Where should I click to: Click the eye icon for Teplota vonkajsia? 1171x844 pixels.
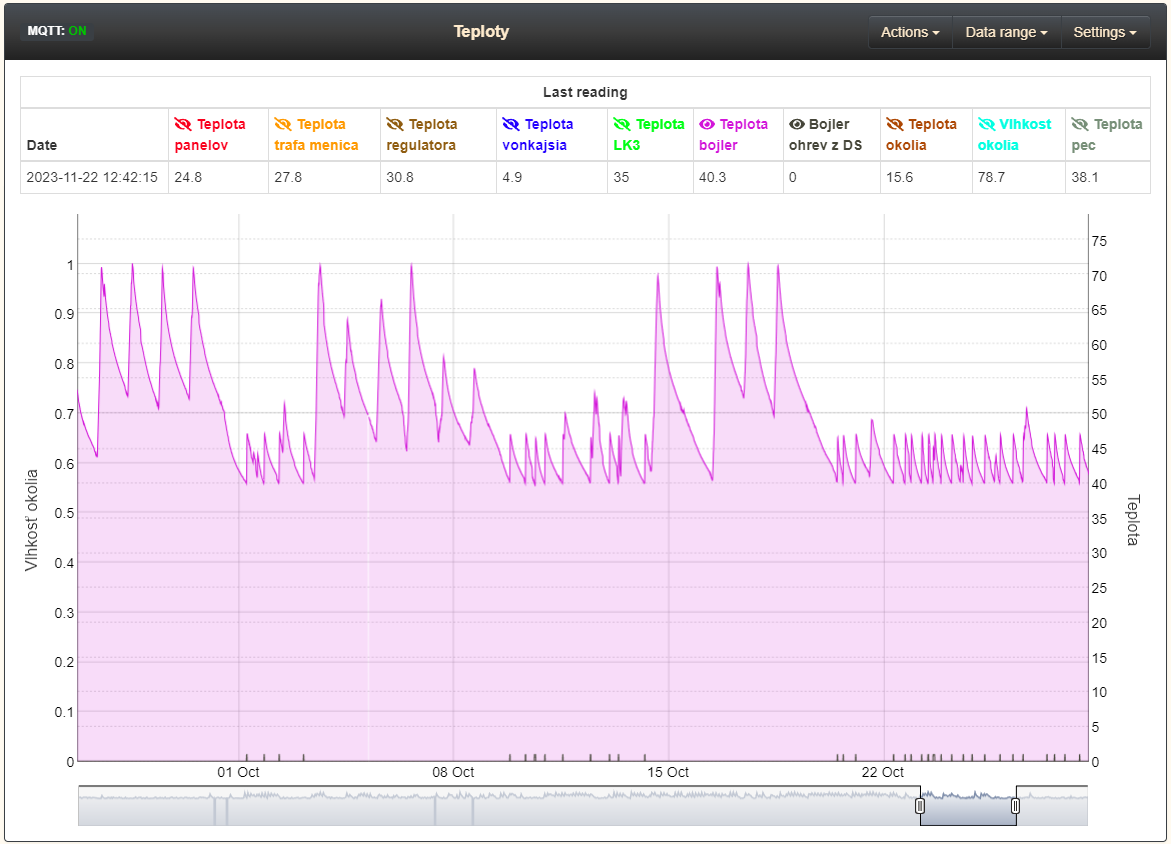click(511, 125)
